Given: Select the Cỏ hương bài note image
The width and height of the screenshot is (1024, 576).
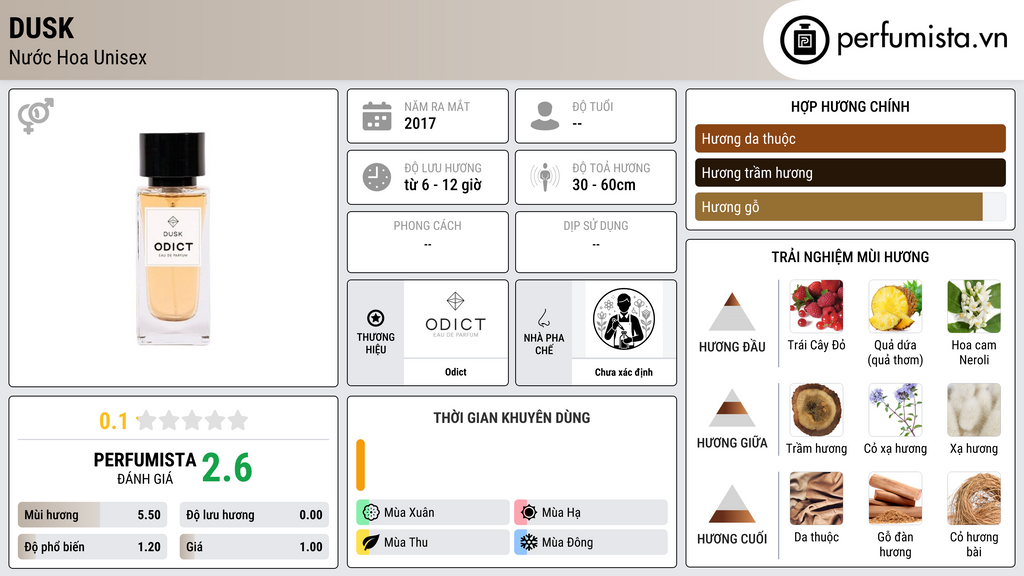Looking at the screenshot, I should pyautogui.click(x=974, y=498).
